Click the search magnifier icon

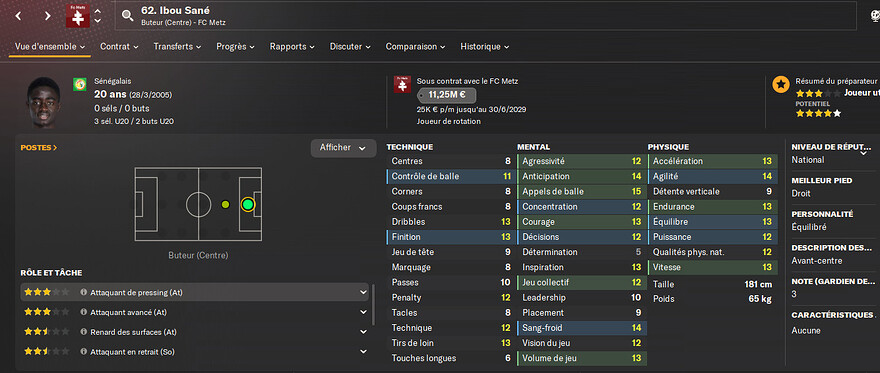coord(128,16)
